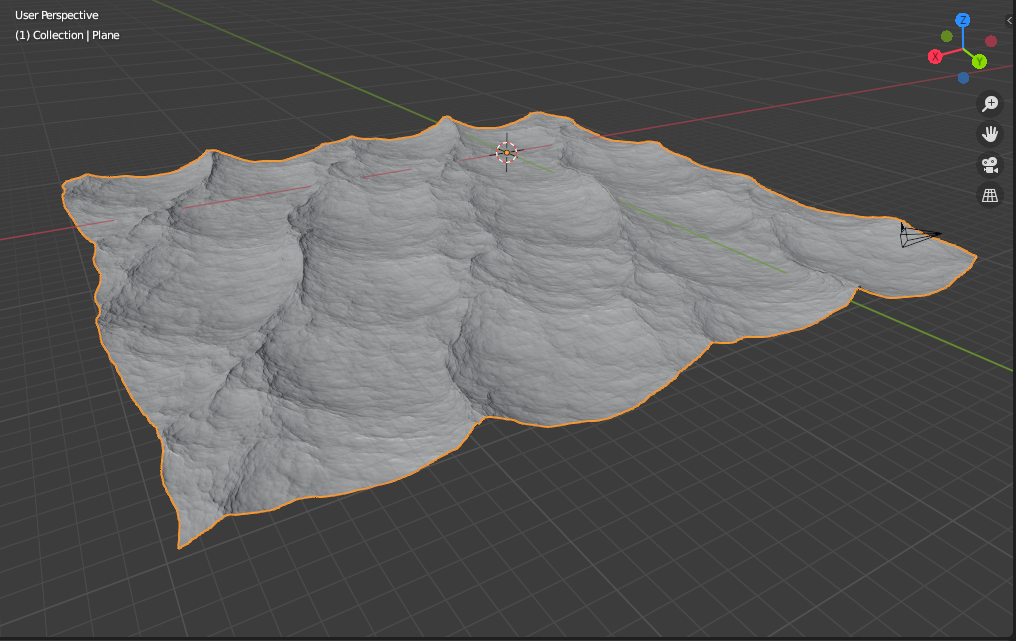
Task: Click the X axis on the navigation gizmo
Action: (x=935, y=56)
